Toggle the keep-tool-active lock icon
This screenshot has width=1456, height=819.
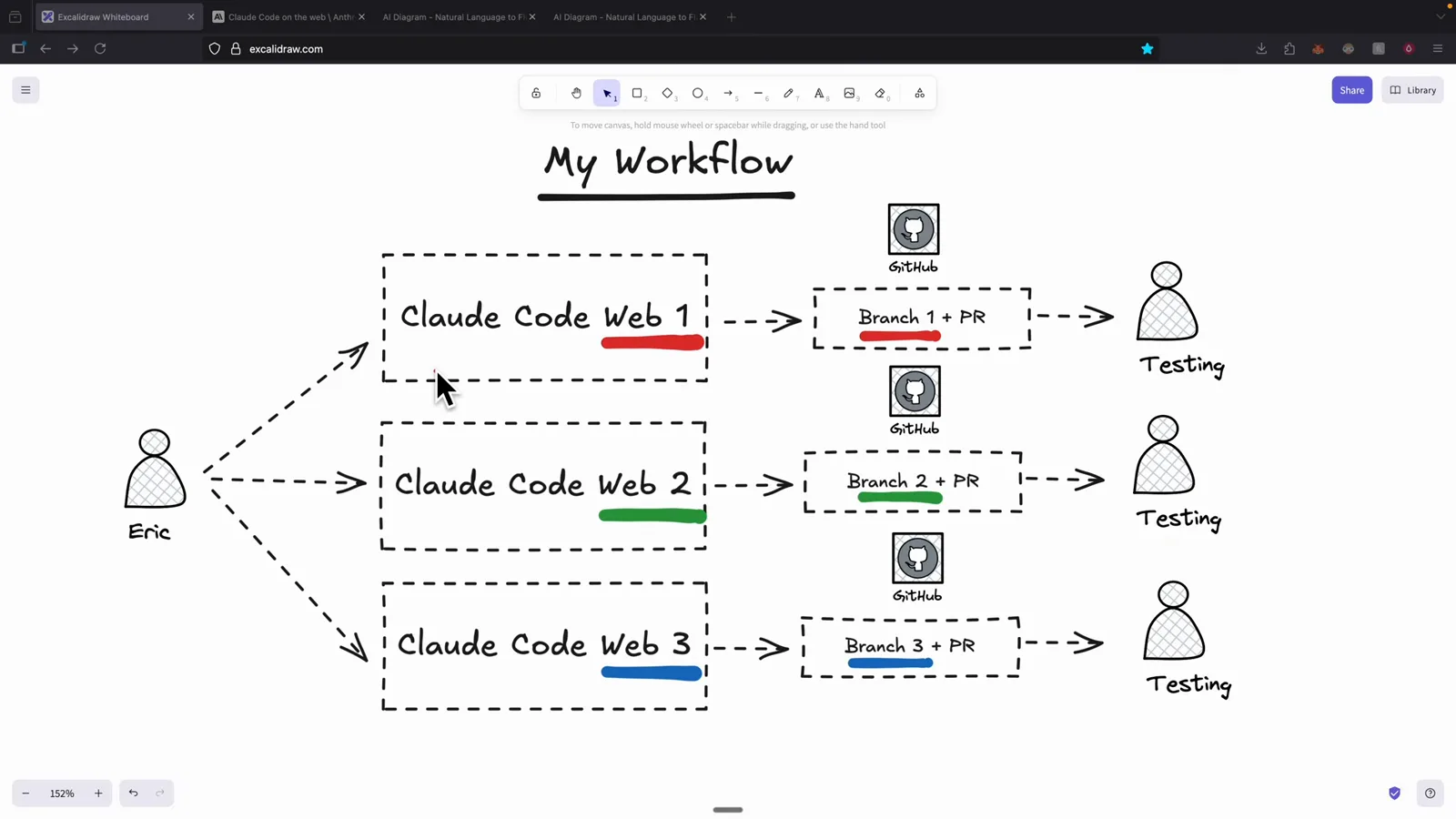point(536,94)
